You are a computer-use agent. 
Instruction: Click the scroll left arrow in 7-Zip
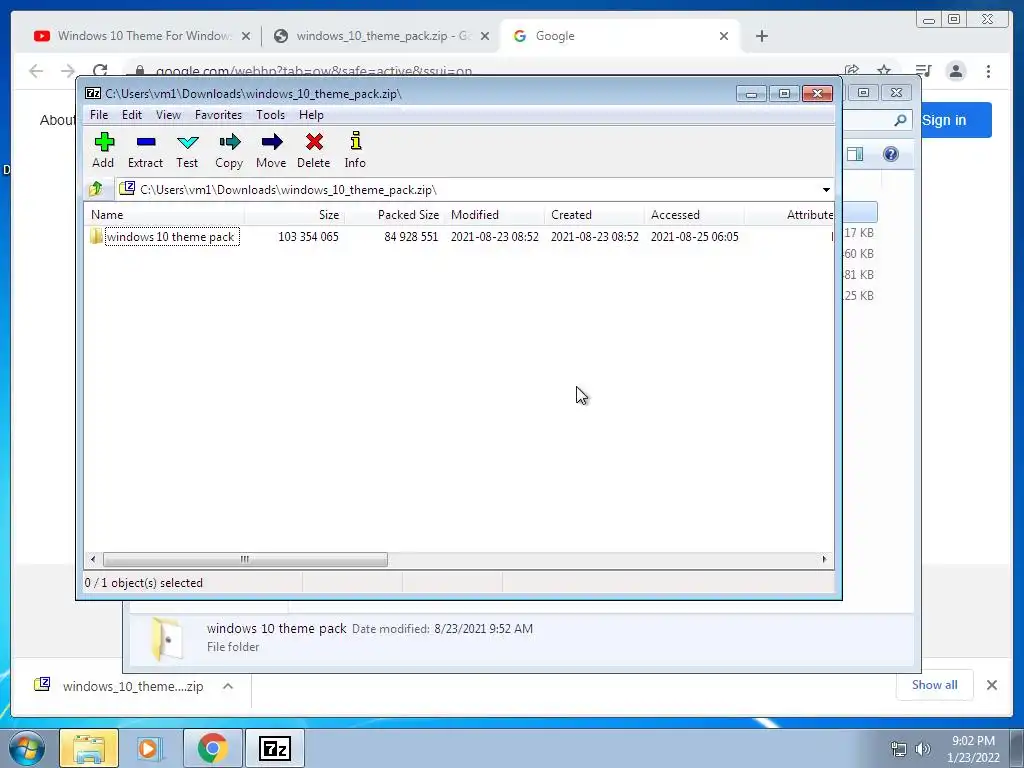[x=93, y=559]
